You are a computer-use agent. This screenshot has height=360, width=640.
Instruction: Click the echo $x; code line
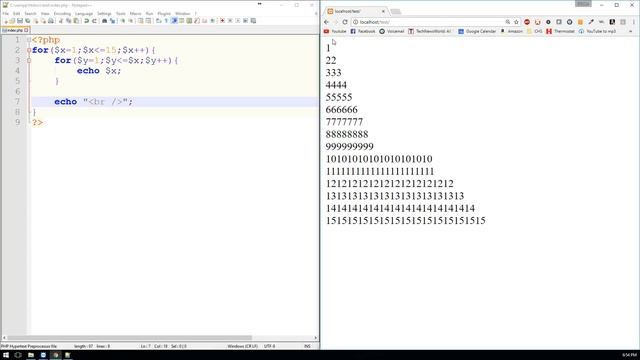99,71
